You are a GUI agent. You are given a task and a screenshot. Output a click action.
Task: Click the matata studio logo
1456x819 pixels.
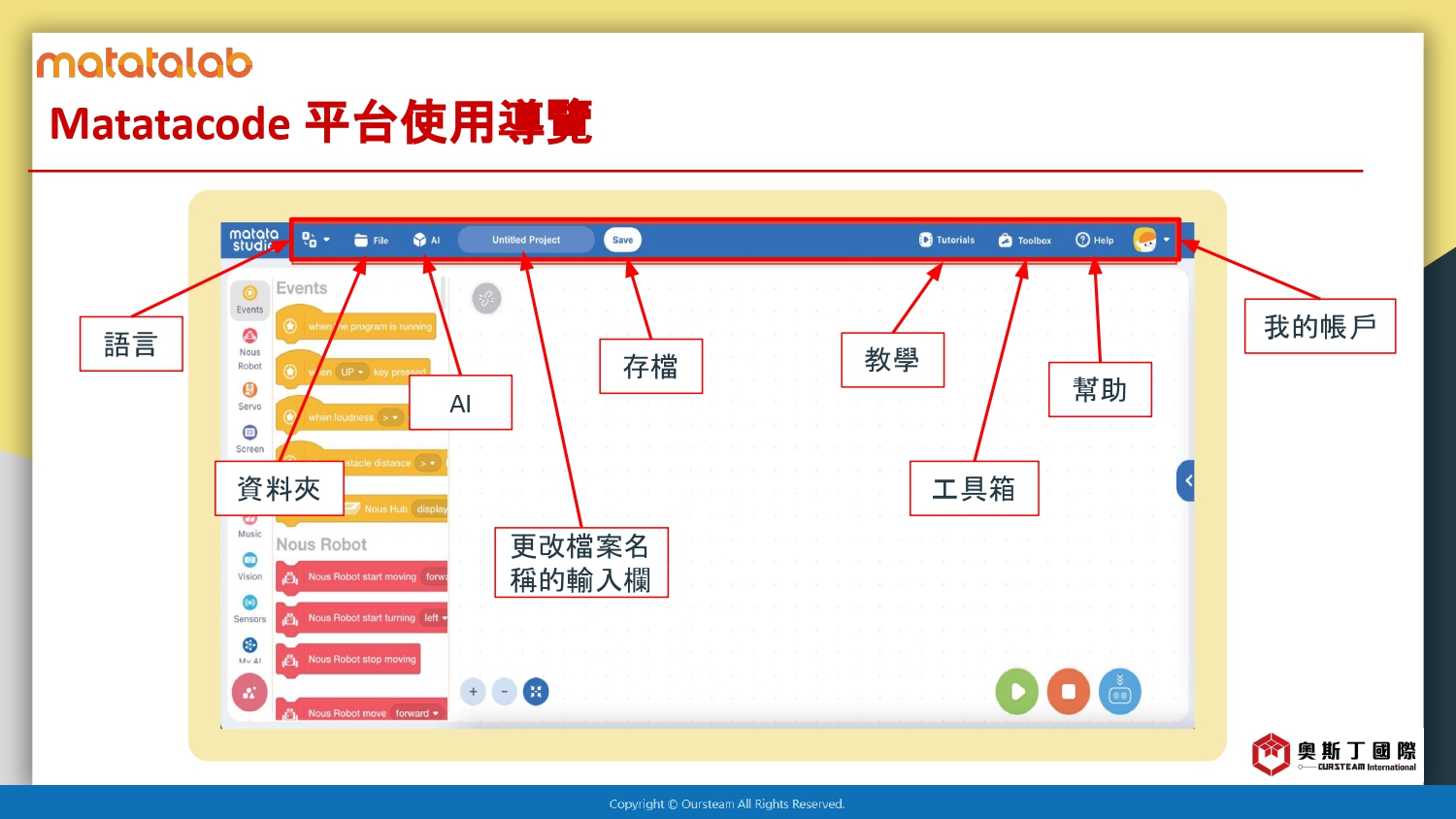click(254, 240)
